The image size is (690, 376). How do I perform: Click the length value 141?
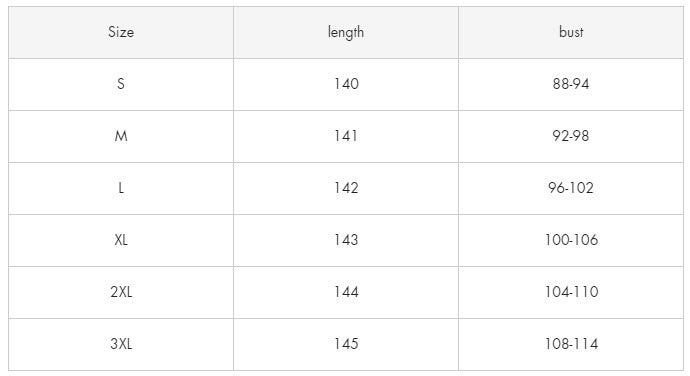coord(346,136)
